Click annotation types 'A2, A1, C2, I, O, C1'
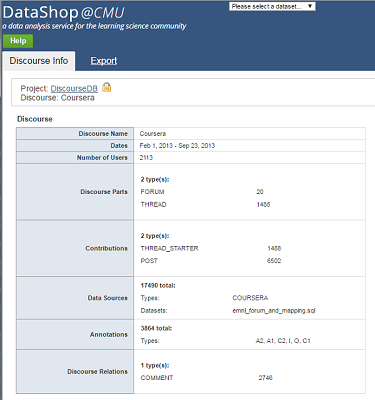The width and height of the screenshot is (375, 400). coord(283,341)
